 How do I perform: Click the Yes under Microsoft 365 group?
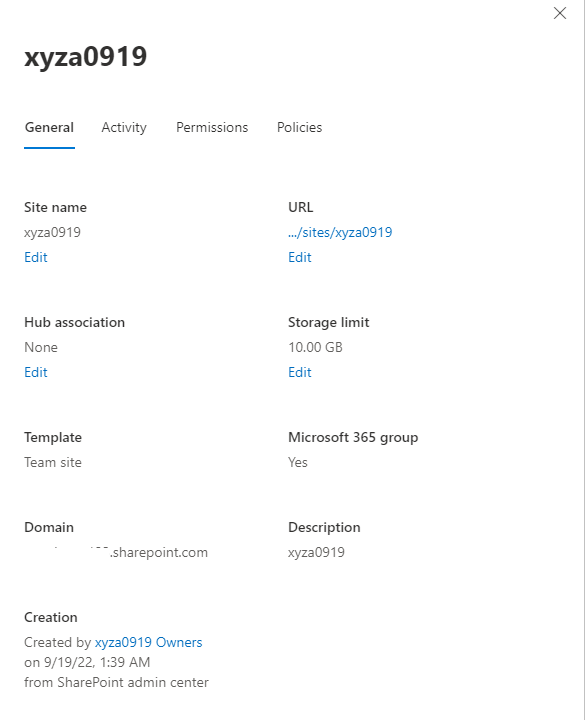(297, 462)
